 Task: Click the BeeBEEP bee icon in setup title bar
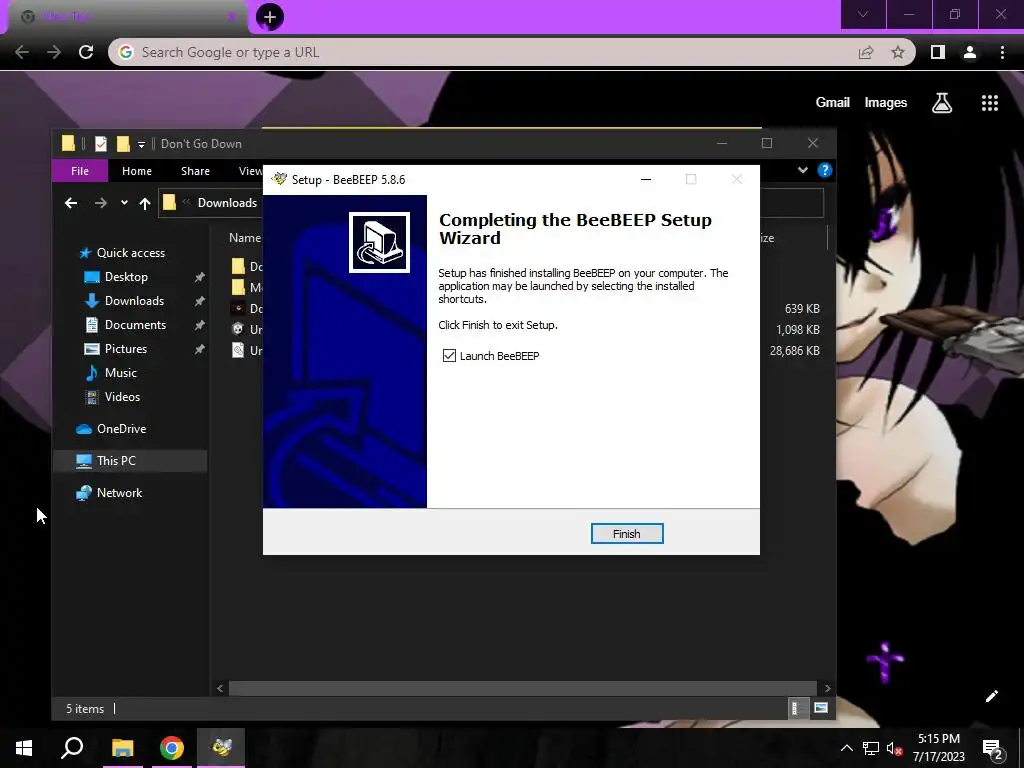(x=280, y=179)
